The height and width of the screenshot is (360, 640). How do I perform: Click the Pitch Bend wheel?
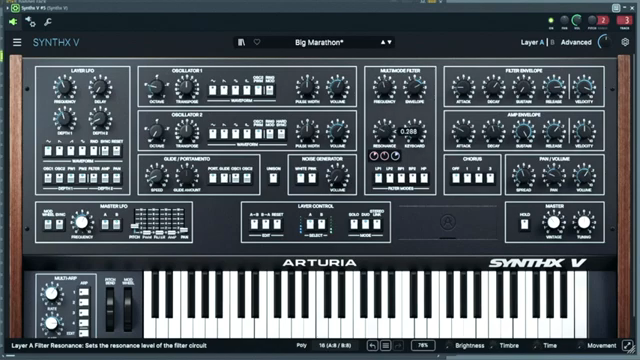click(110, 309)
